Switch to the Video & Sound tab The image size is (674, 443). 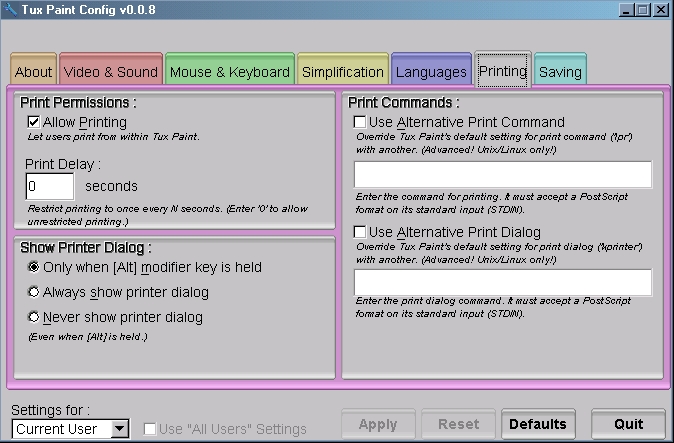coord(111,72)
